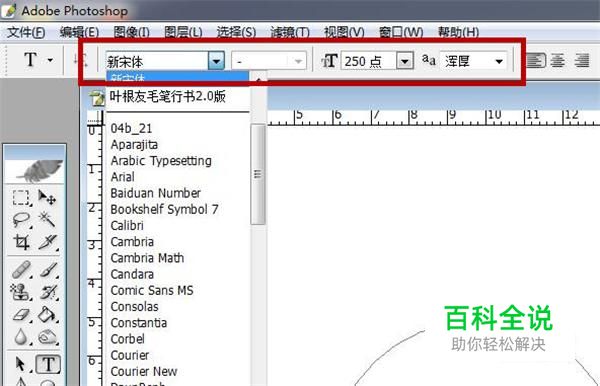Viewport: 600px width, 386px height.
Task: Center align text
Action: (x=558, y=60)
